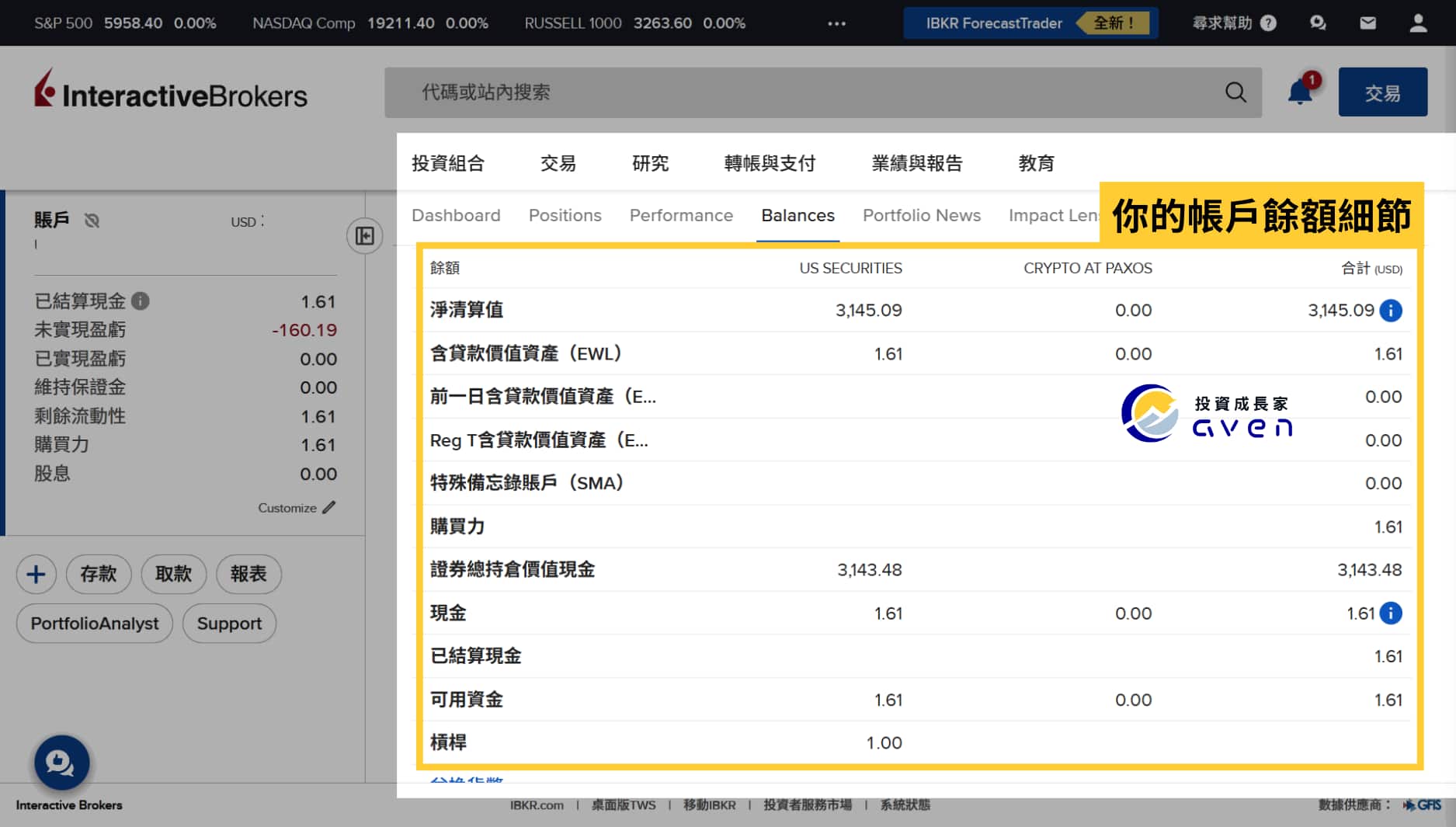Open 投資者服務市場 footer link

[x=808, y=805]
